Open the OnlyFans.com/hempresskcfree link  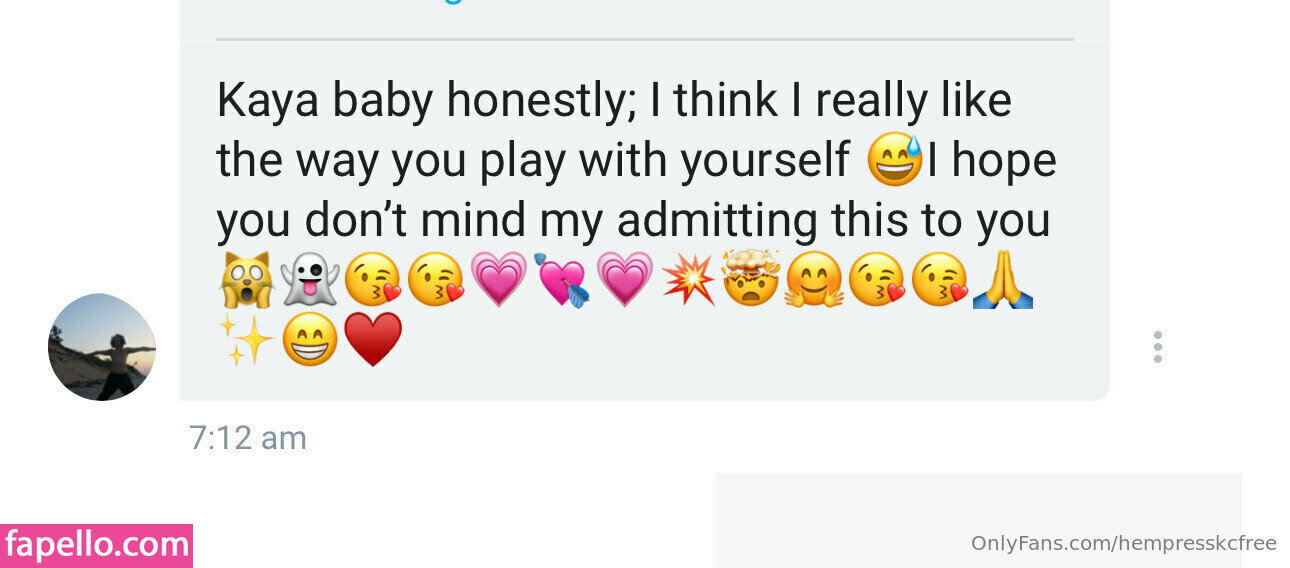[1124, 543]
